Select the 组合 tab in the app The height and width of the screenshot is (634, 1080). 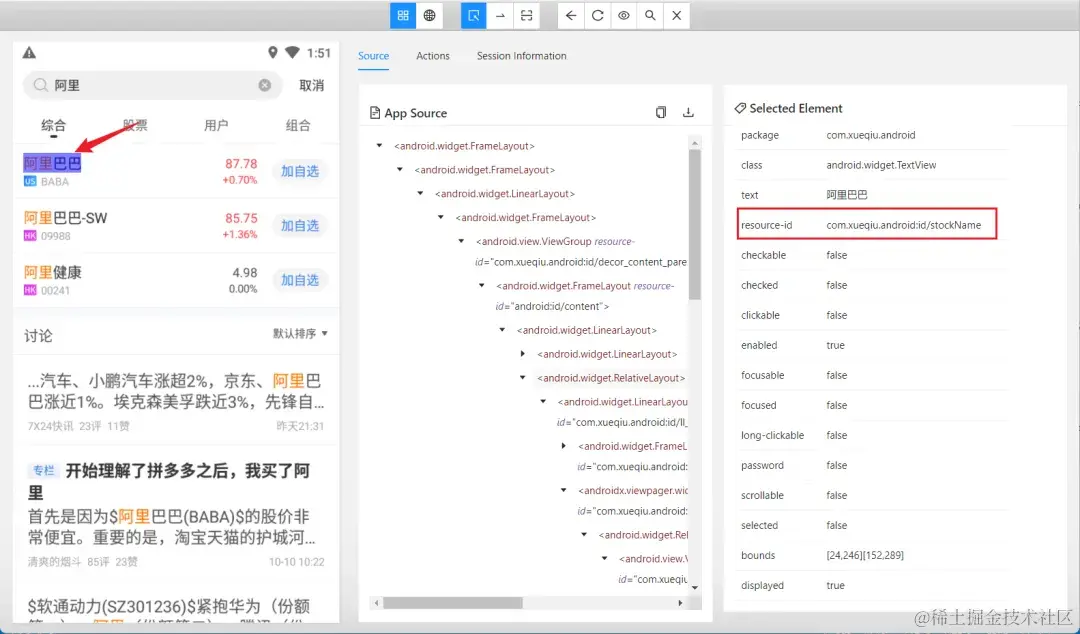[298, 125]
